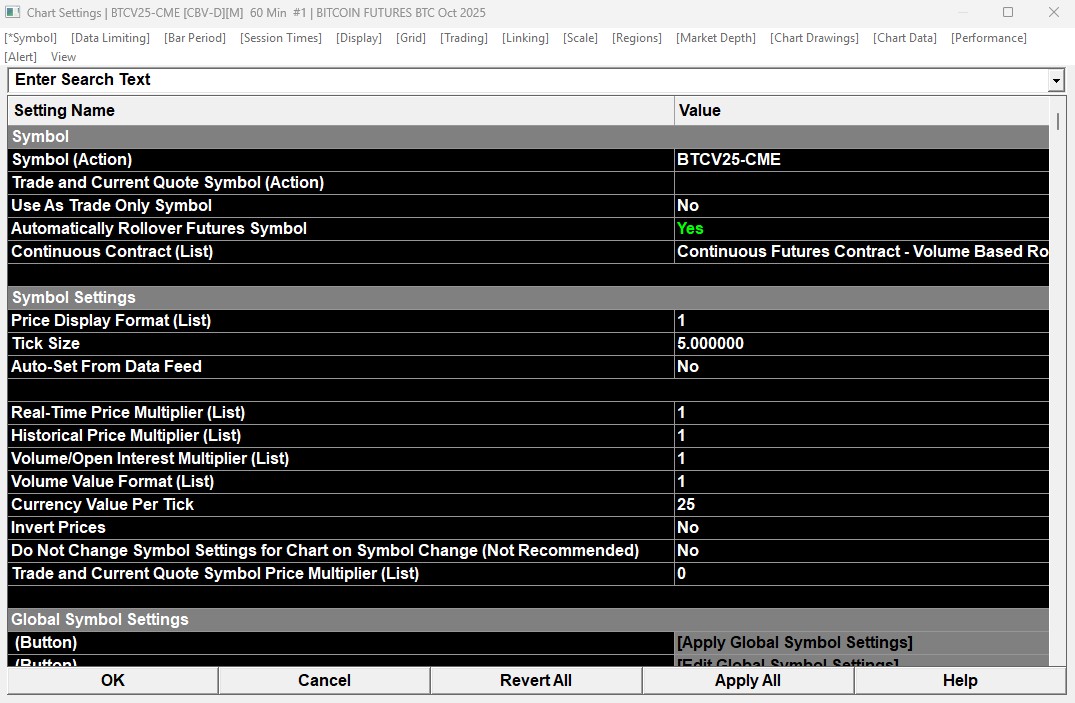Viewport: 1075px width, 703px height.
Task: Toggle the Use As Trade Only Symbol value
Action: (862, 206)
